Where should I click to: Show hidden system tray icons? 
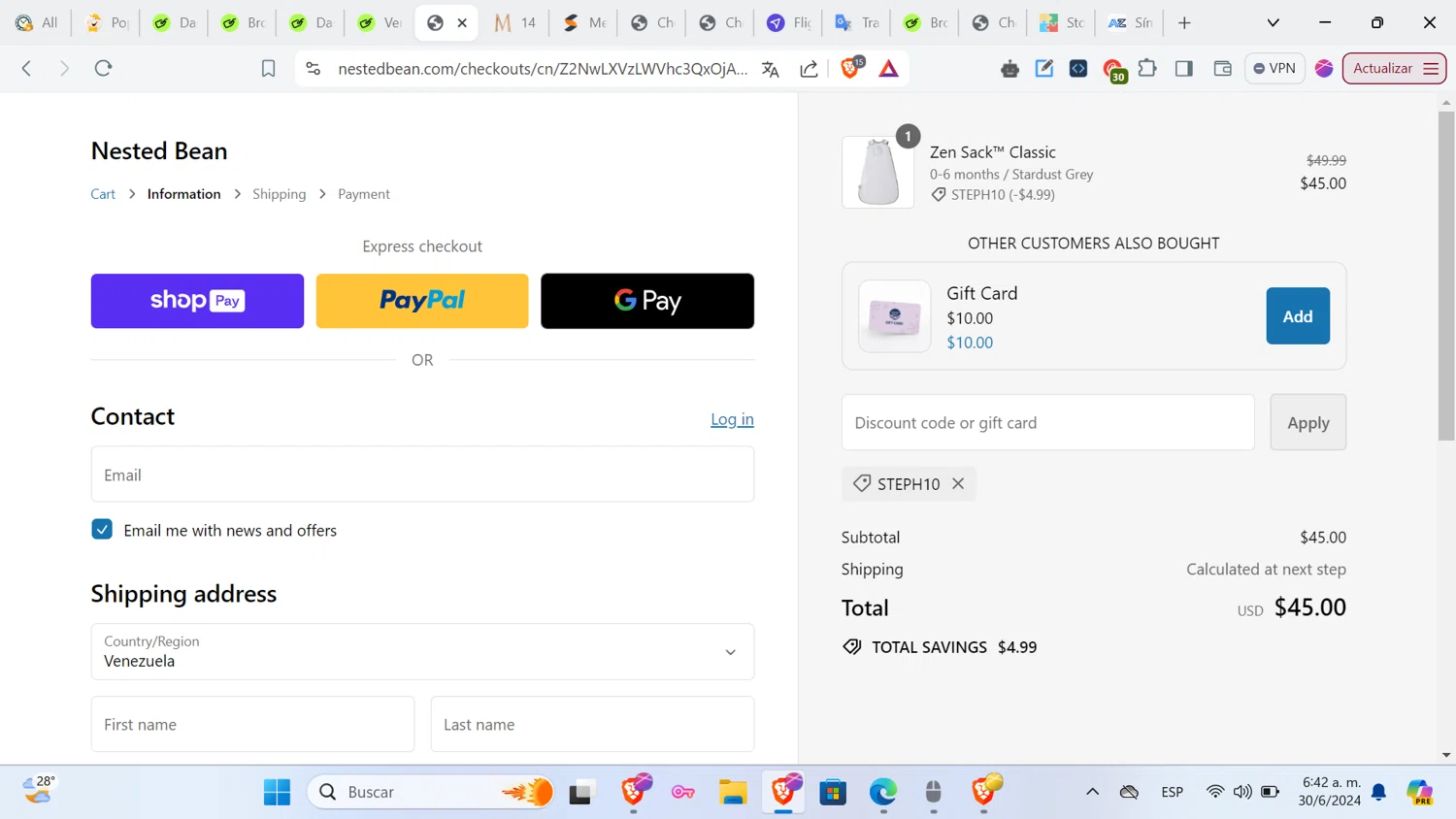(1092, 792)
